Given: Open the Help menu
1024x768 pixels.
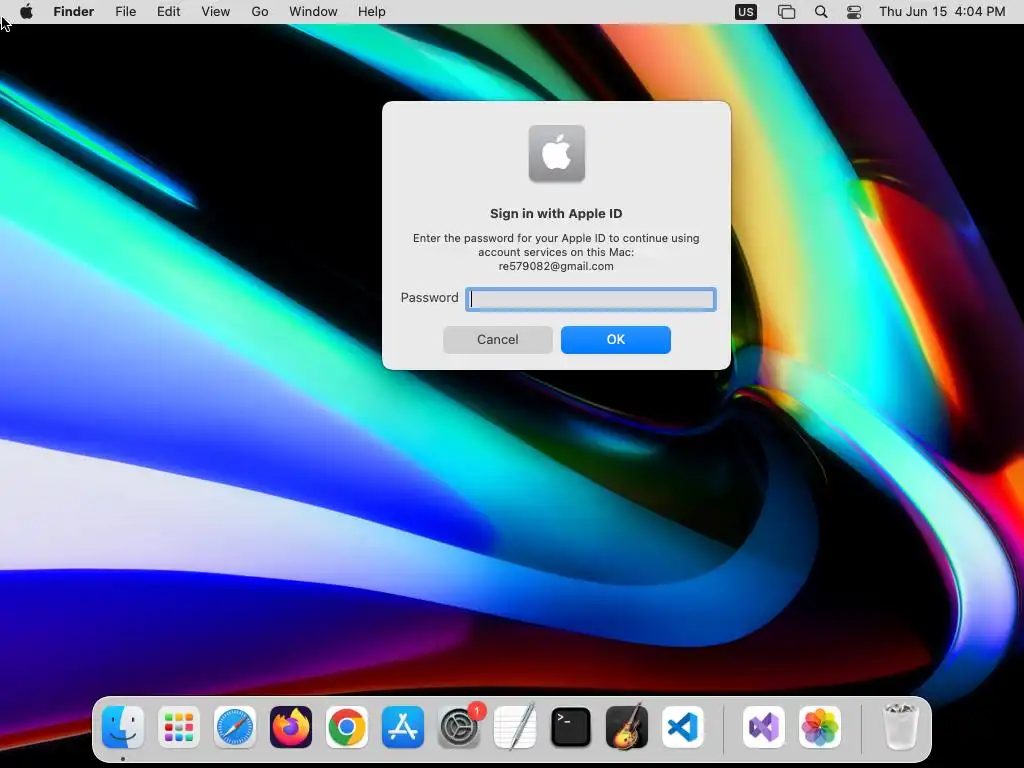Looking at the screenshot, I should point(372,12).
